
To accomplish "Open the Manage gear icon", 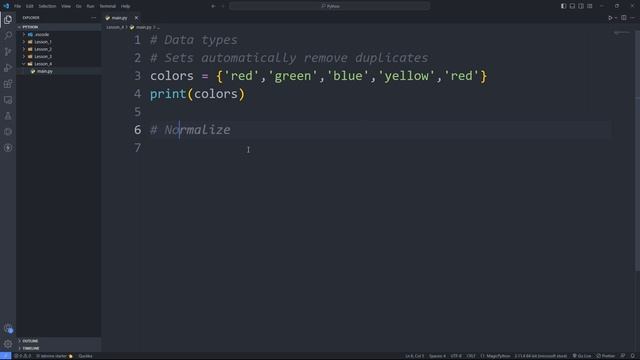I will 8,344.
